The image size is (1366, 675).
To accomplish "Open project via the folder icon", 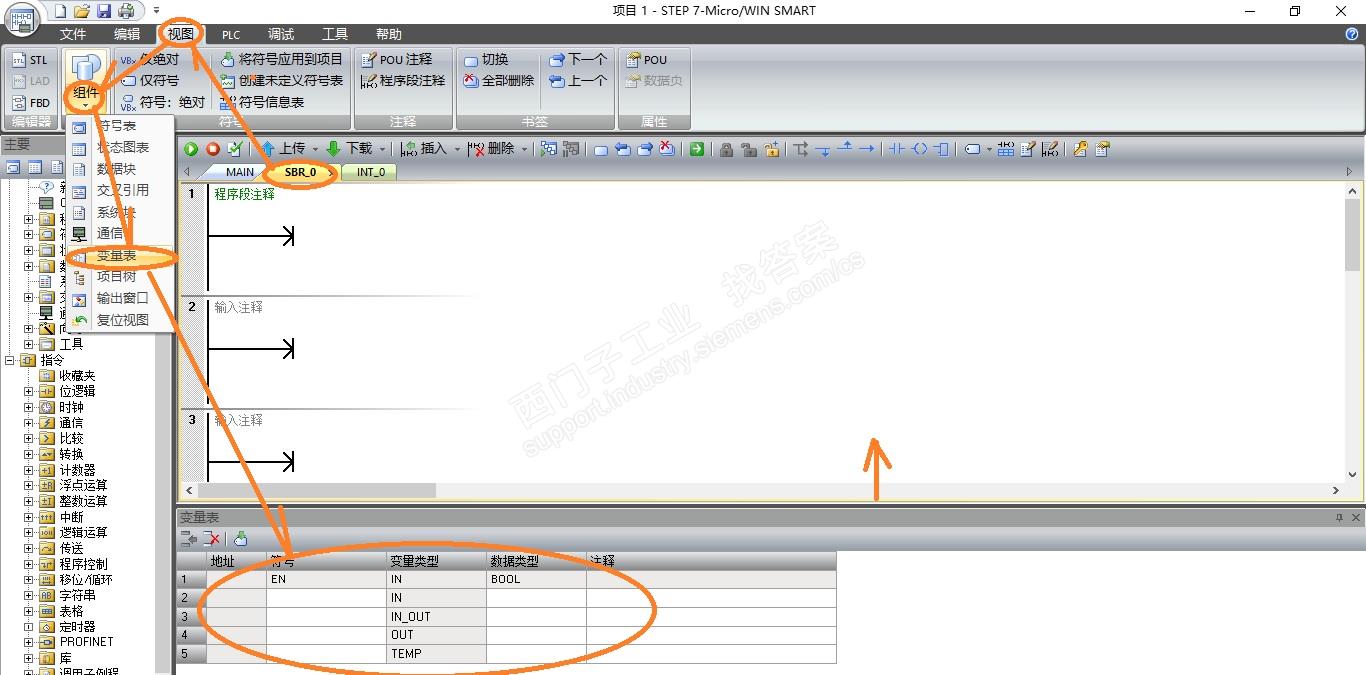I will pos(82,11).
